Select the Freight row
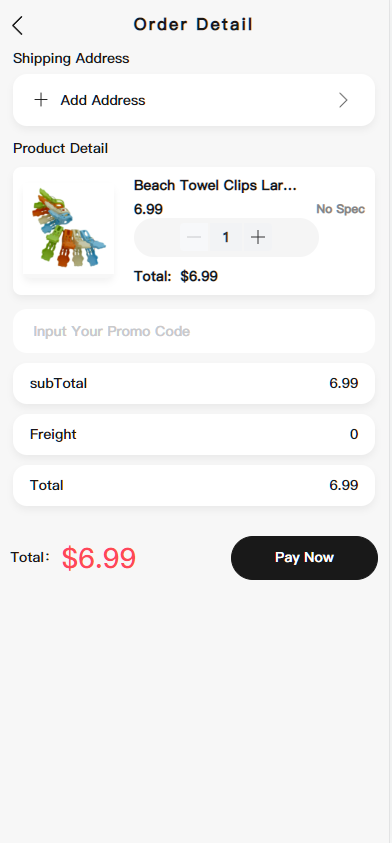 coord(194,434)
